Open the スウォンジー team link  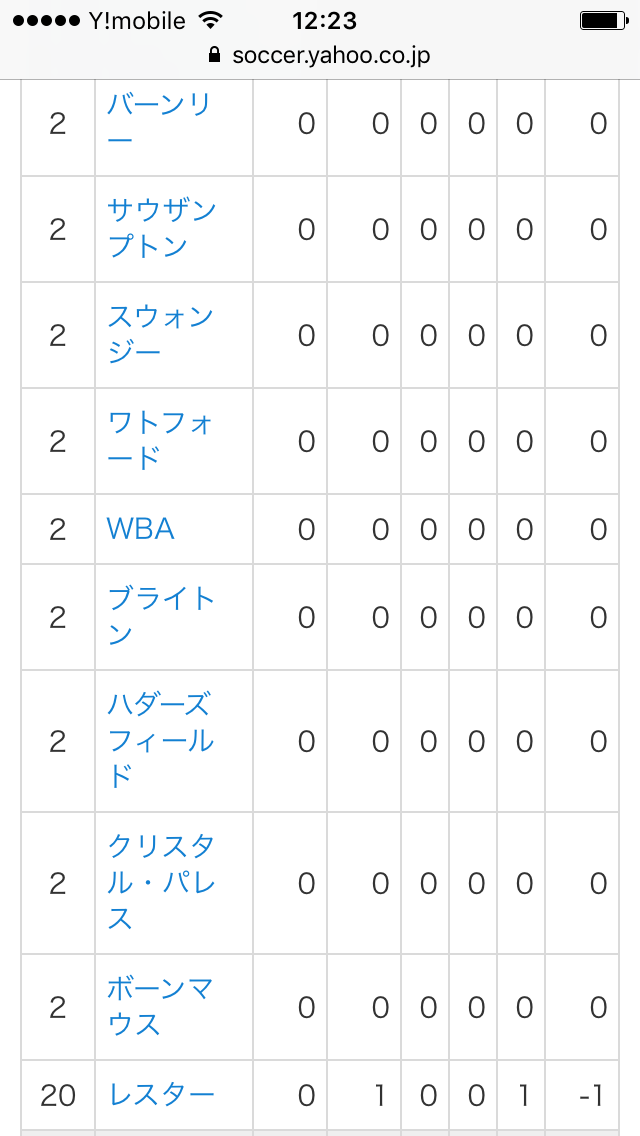point(160,335)
